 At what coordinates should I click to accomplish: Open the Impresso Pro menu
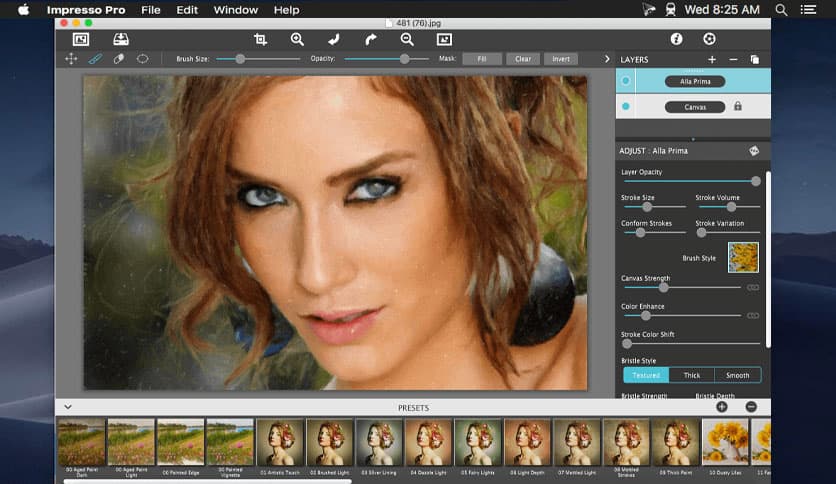(x=86, y=10)
